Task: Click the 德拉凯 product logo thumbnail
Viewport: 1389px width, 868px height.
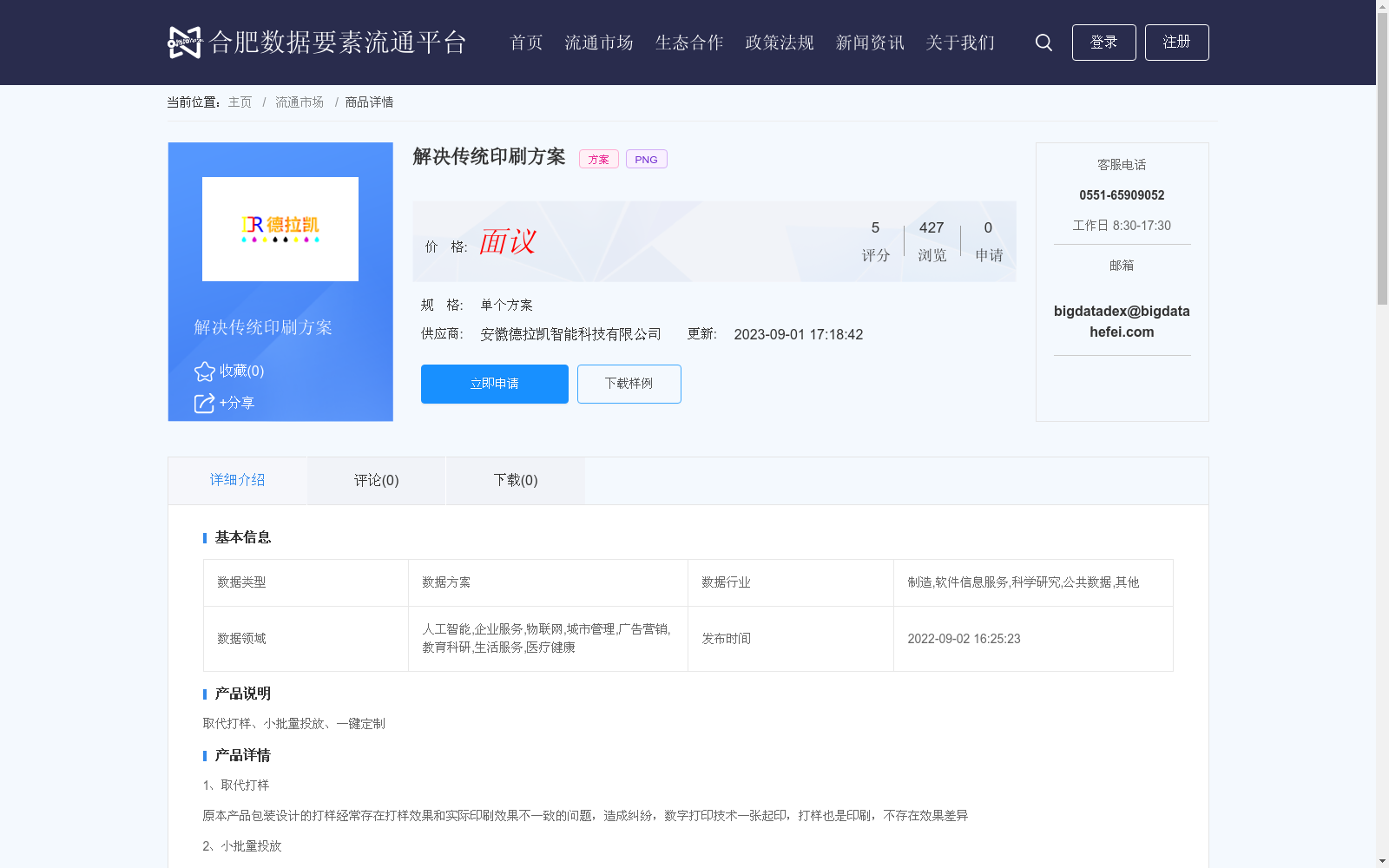Action: 280,229
